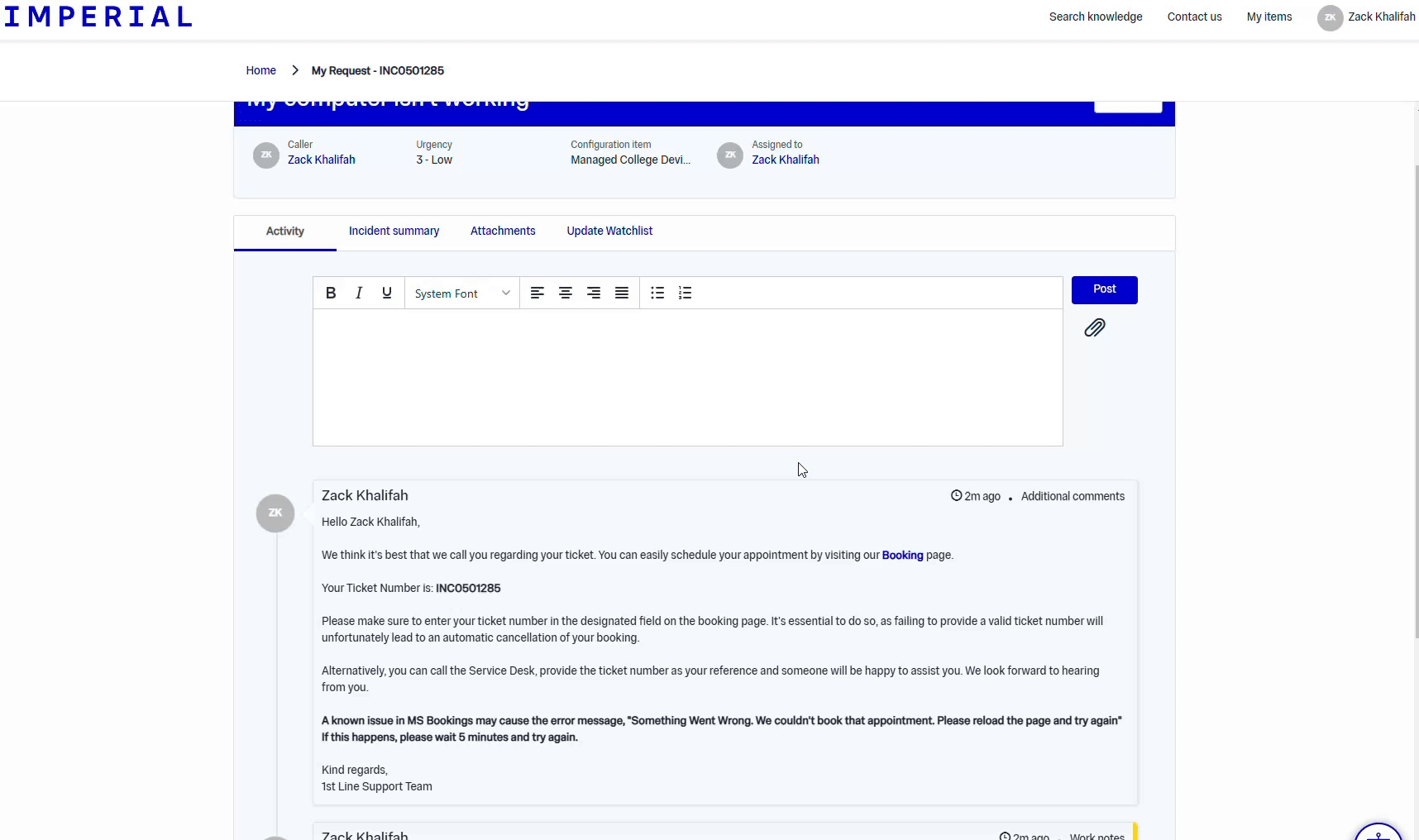
Task: Open the Attachments tab
Action: (x=503, y=231)
